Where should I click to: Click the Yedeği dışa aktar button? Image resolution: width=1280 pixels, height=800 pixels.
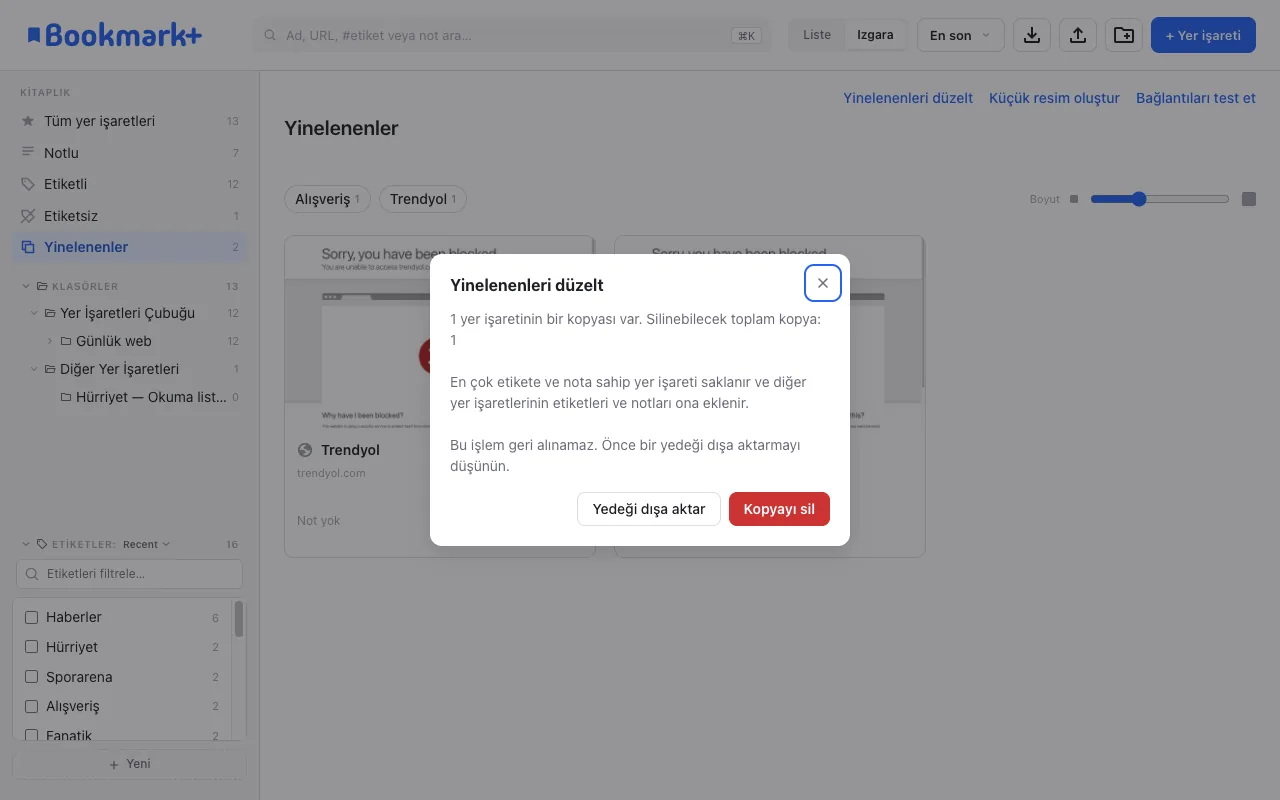point(649,509)
